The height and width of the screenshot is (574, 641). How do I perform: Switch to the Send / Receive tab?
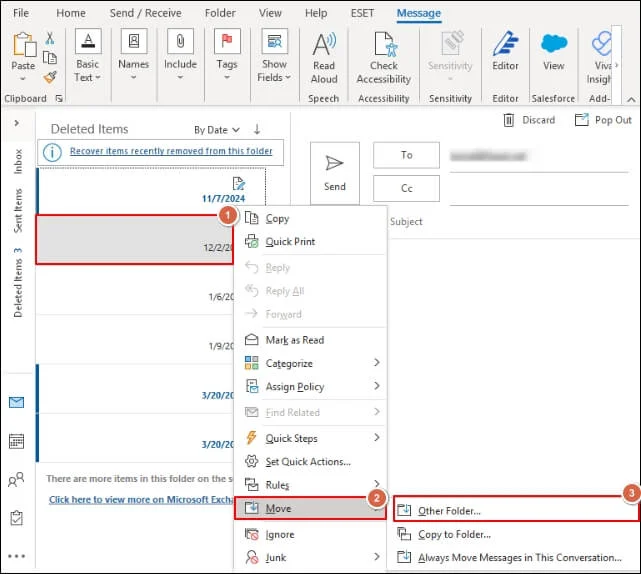pyautogui.click(x=146, y=13)
